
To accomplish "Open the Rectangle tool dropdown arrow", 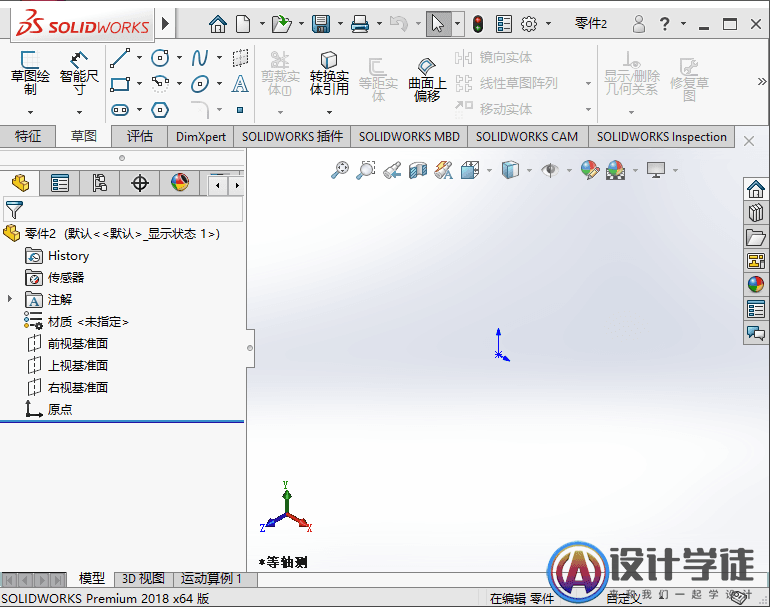I will (x=139, y=84).
